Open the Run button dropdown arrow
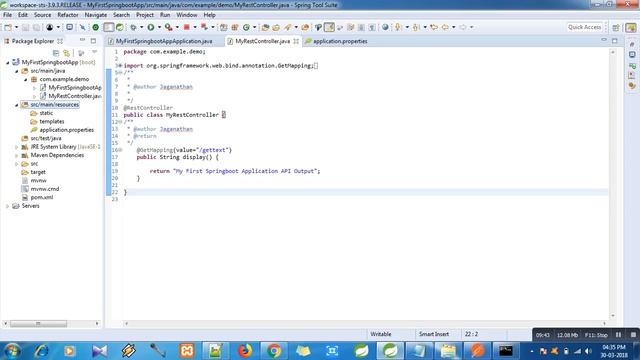This screenshot has height=360, width=640. tap(159, 27)
